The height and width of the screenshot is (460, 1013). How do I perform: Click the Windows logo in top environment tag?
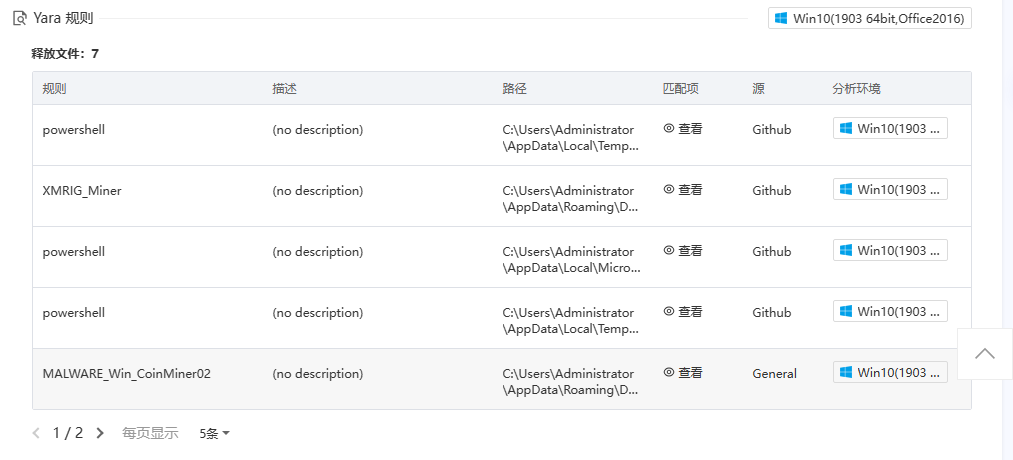coord(781,19)
